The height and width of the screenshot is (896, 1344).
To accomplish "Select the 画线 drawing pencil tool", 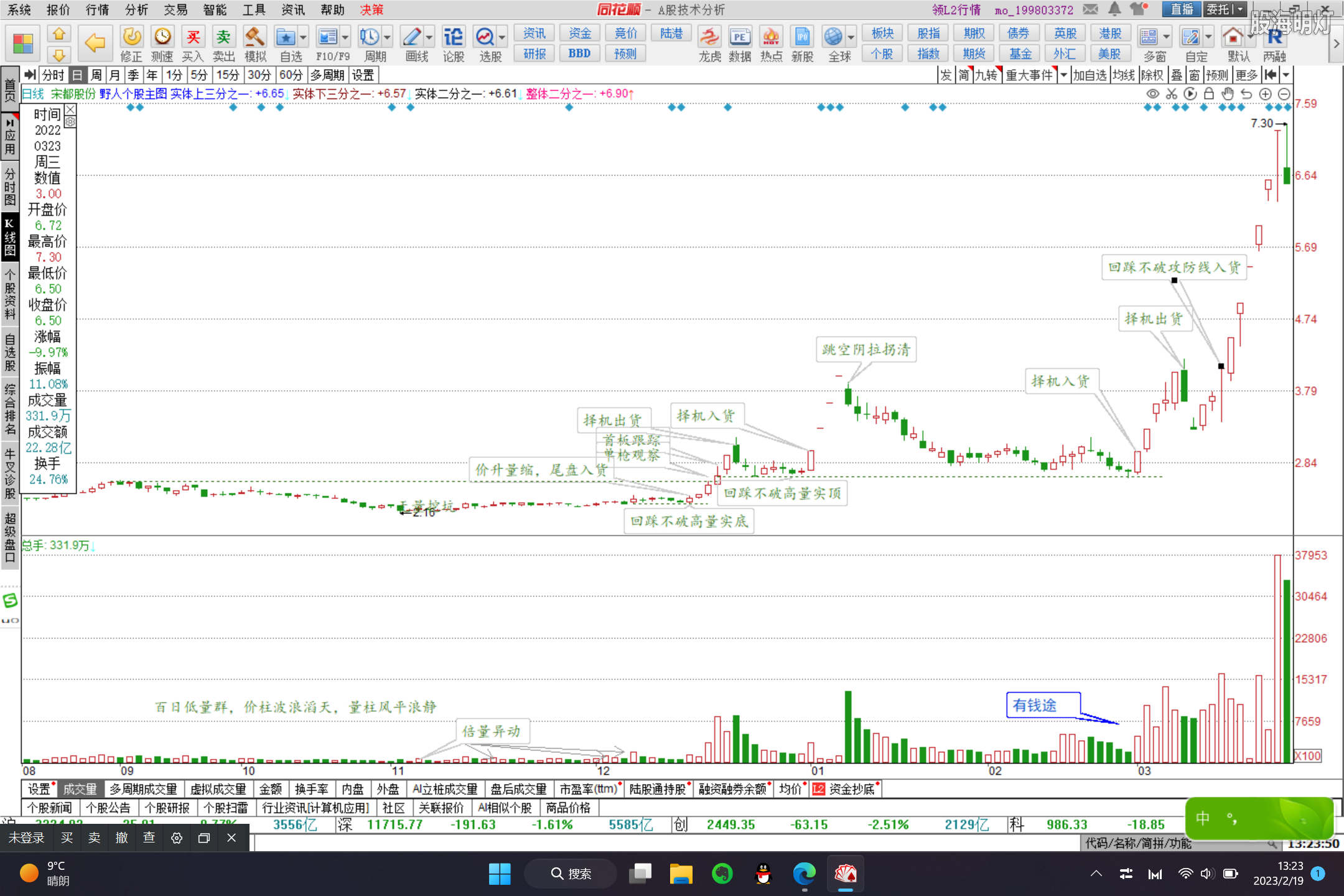I will [x=411, y=37].
